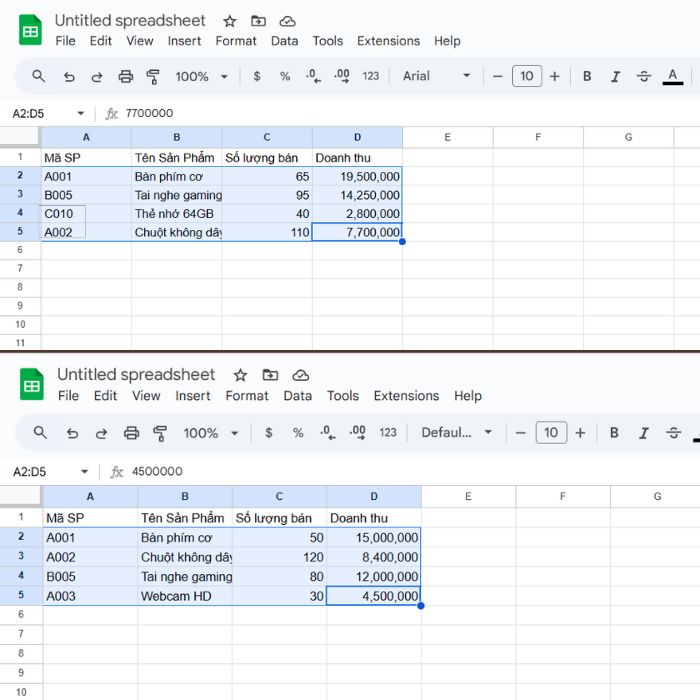Screen dimensions: 700x700
Task: Toggle bold in the top spreadsheet toolbar
Action: point(587,76)
